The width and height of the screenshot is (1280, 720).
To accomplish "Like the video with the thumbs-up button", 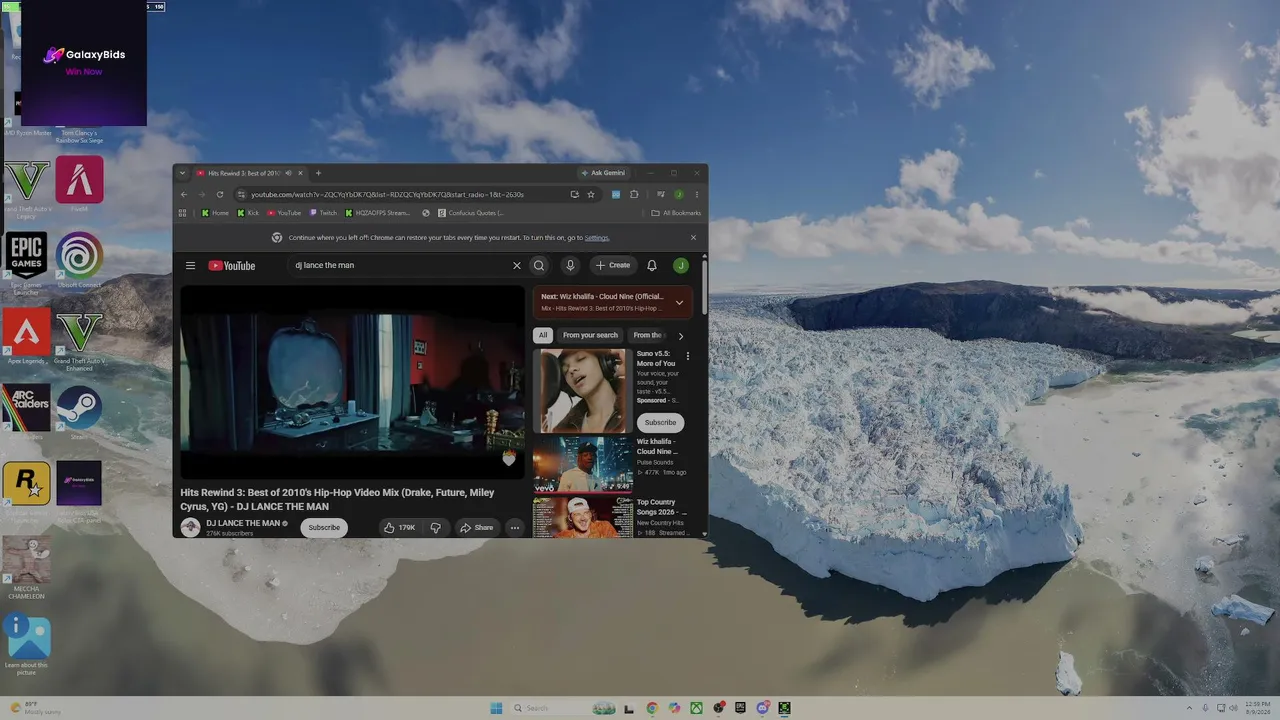I will [x=399, y=527].
